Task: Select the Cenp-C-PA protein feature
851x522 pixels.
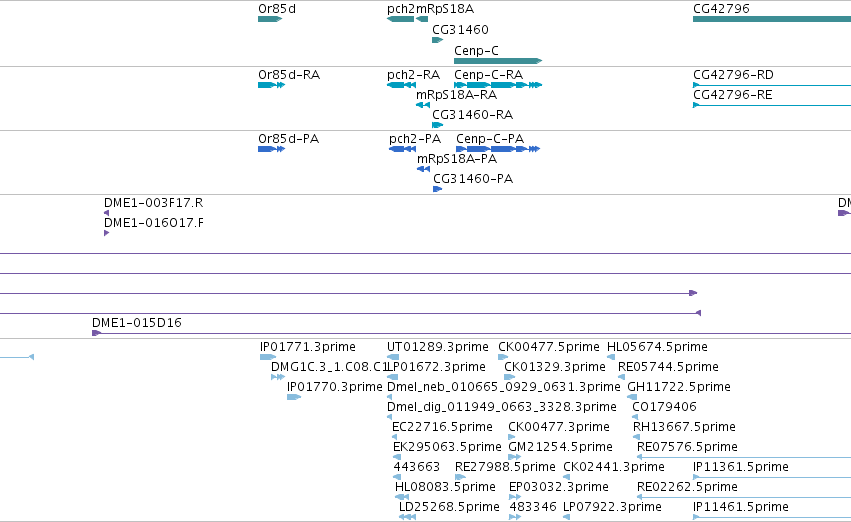Action: [x=498, y=149]
